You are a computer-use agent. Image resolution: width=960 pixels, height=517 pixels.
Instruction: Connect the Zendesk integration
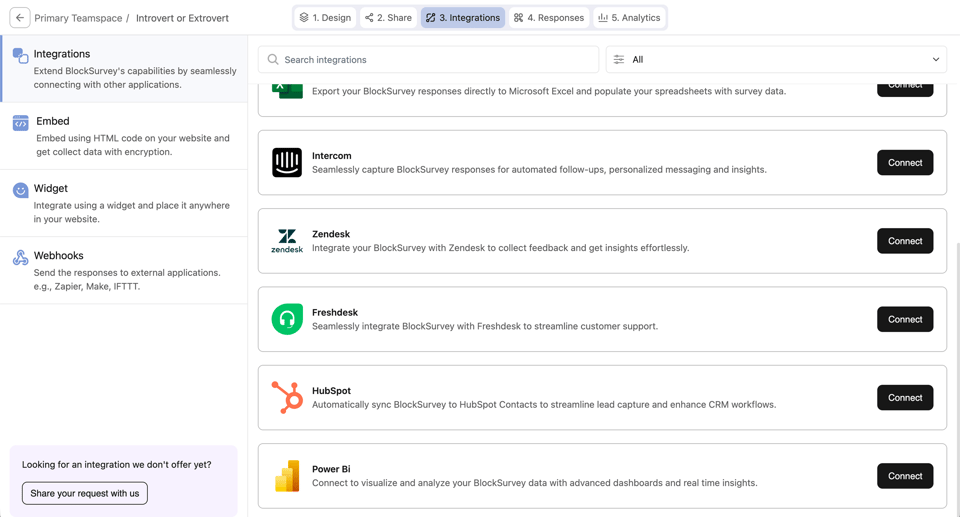coord(905,241)
